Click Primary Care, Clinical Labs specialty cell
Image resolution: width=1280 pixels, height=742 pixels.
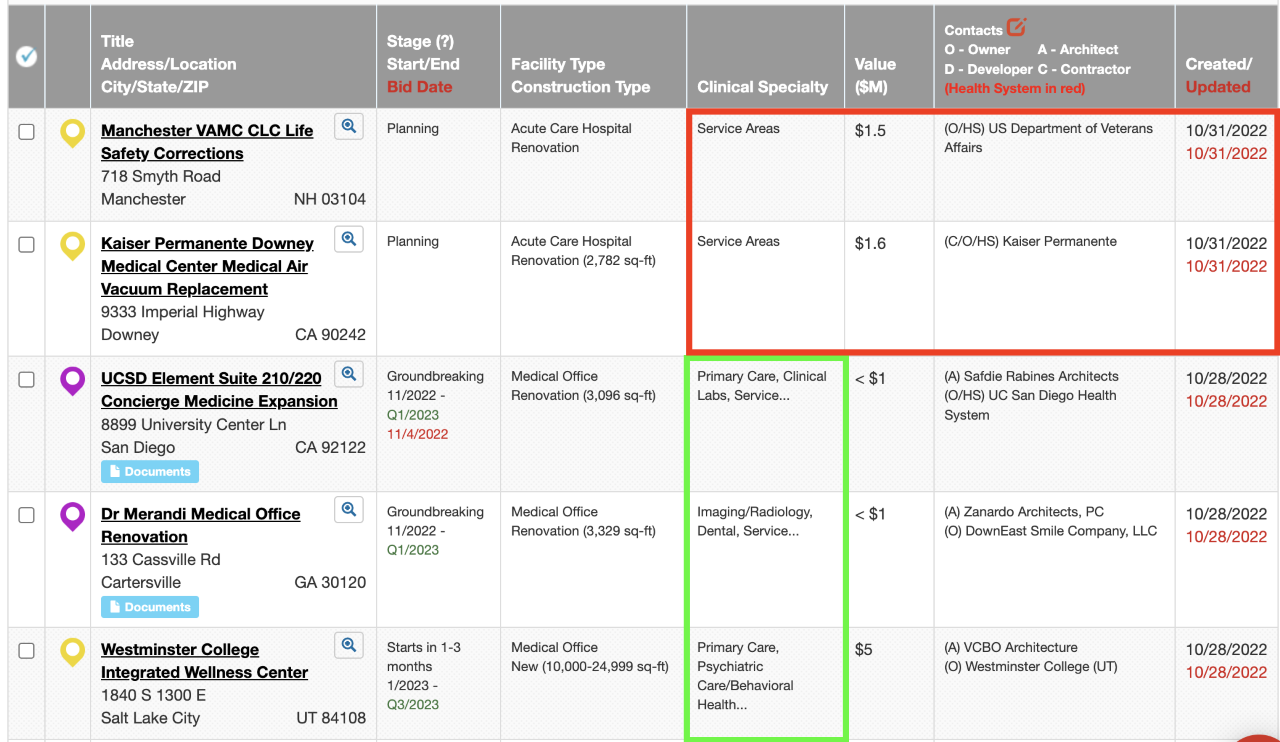point(762,386)
